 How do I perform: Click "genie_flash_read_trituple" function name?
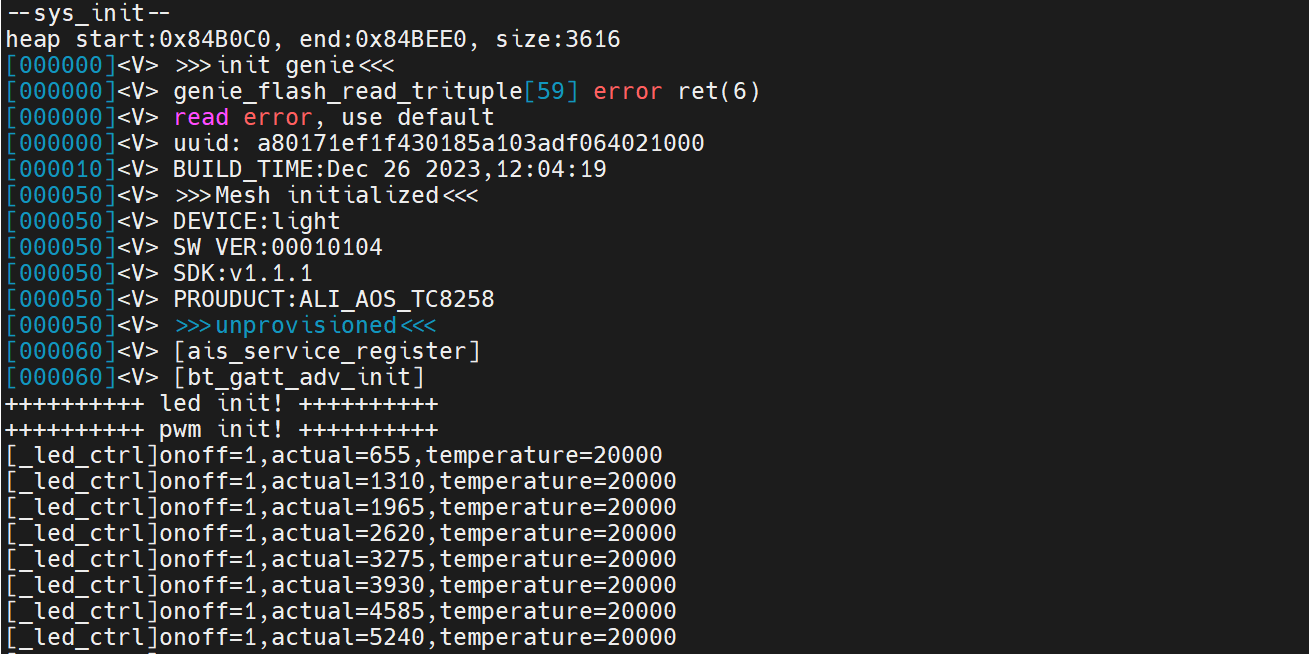click(x=347, y=92)
